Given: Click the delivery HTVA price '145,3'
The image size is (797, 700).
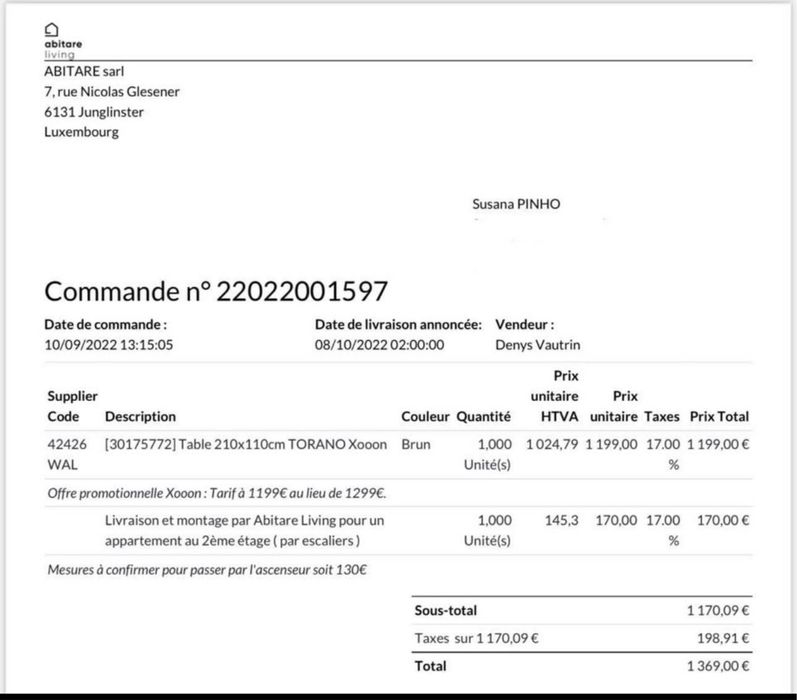Looking at the screenshot, I should click(x=562, y=520).
